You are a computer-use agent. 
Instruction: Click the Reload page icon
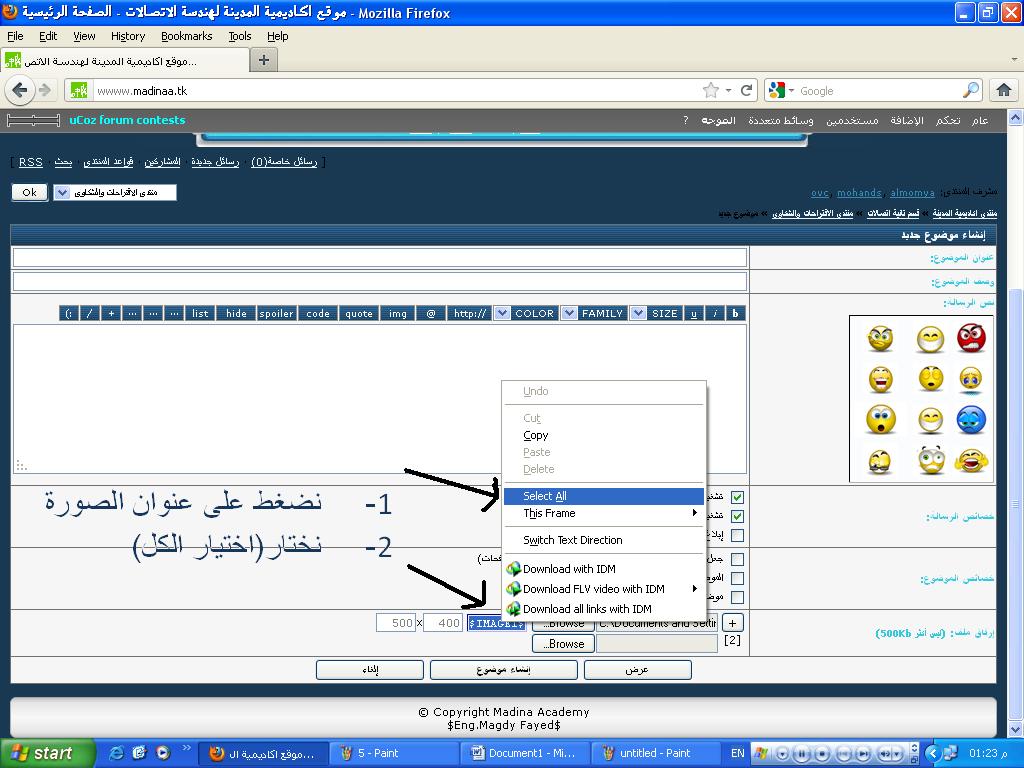[746, 90]
